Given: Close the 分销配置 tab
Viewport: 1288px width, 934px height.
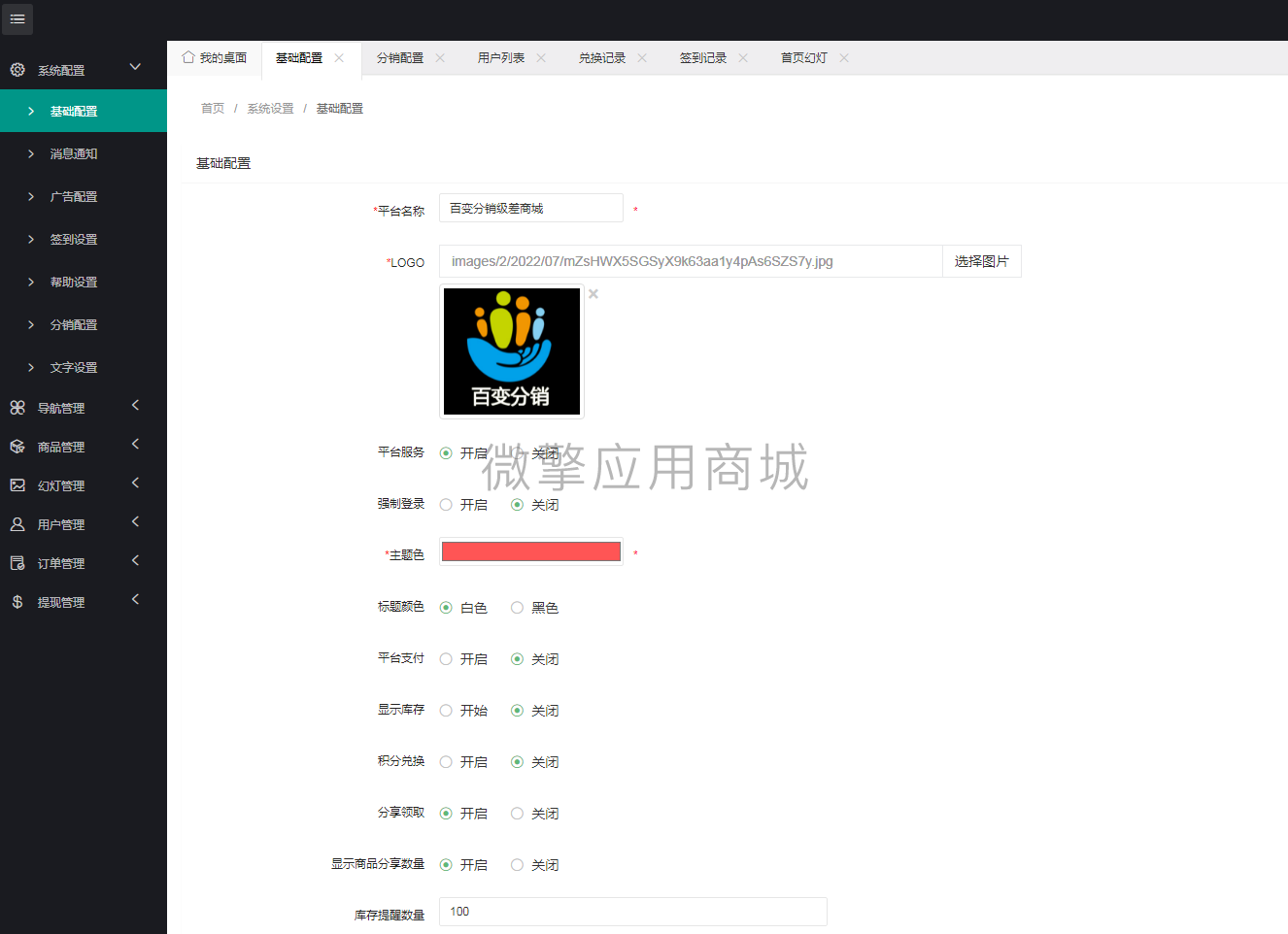Looking at the screenshot, I should click(440, 58).
